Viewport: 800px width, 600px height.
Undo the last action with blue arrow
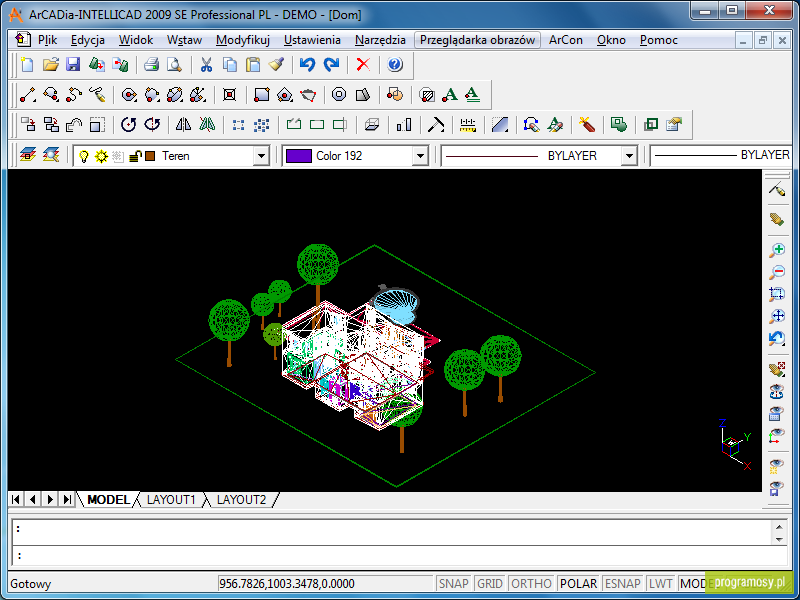[307, 64]
